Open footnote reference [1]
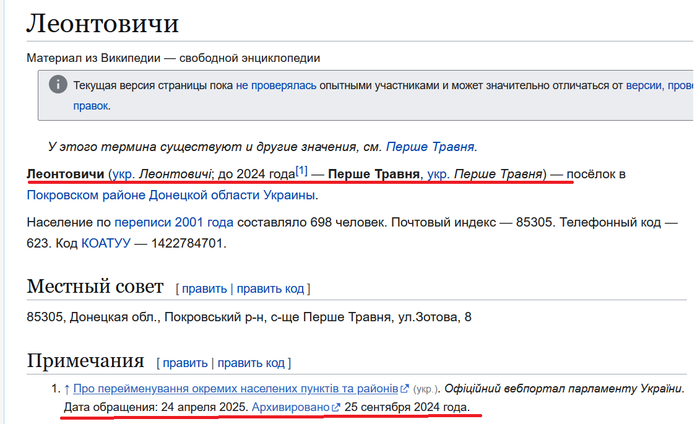 [301, 170]
